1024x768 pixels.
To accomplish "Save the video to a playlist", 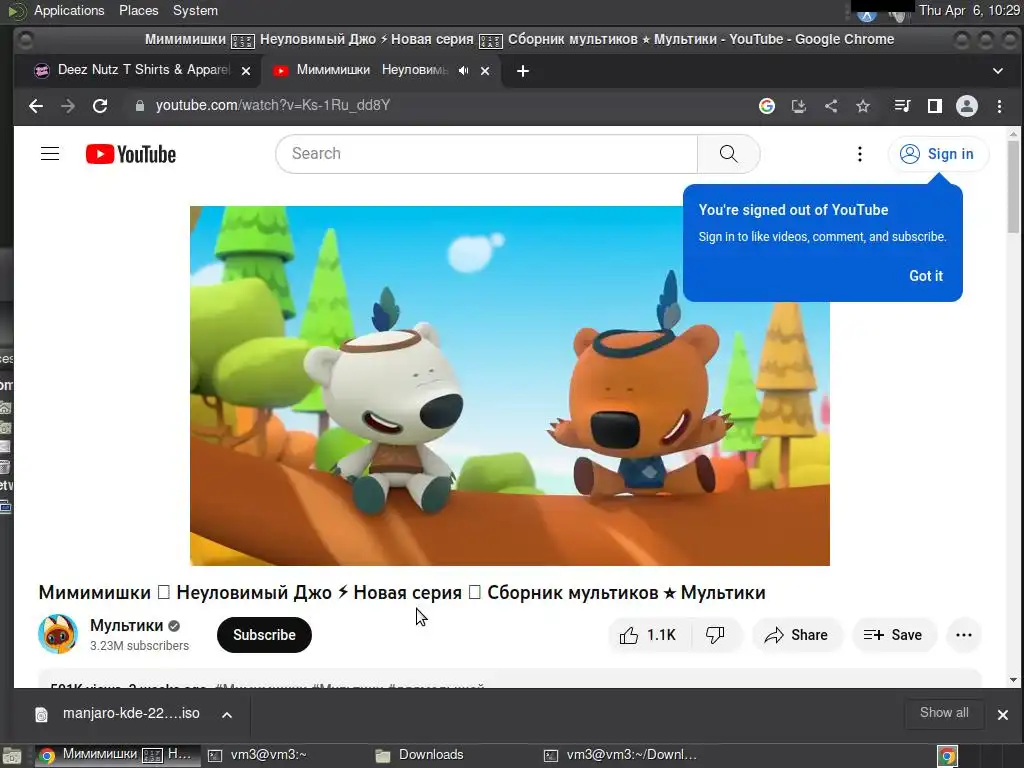I will [893, 635].
